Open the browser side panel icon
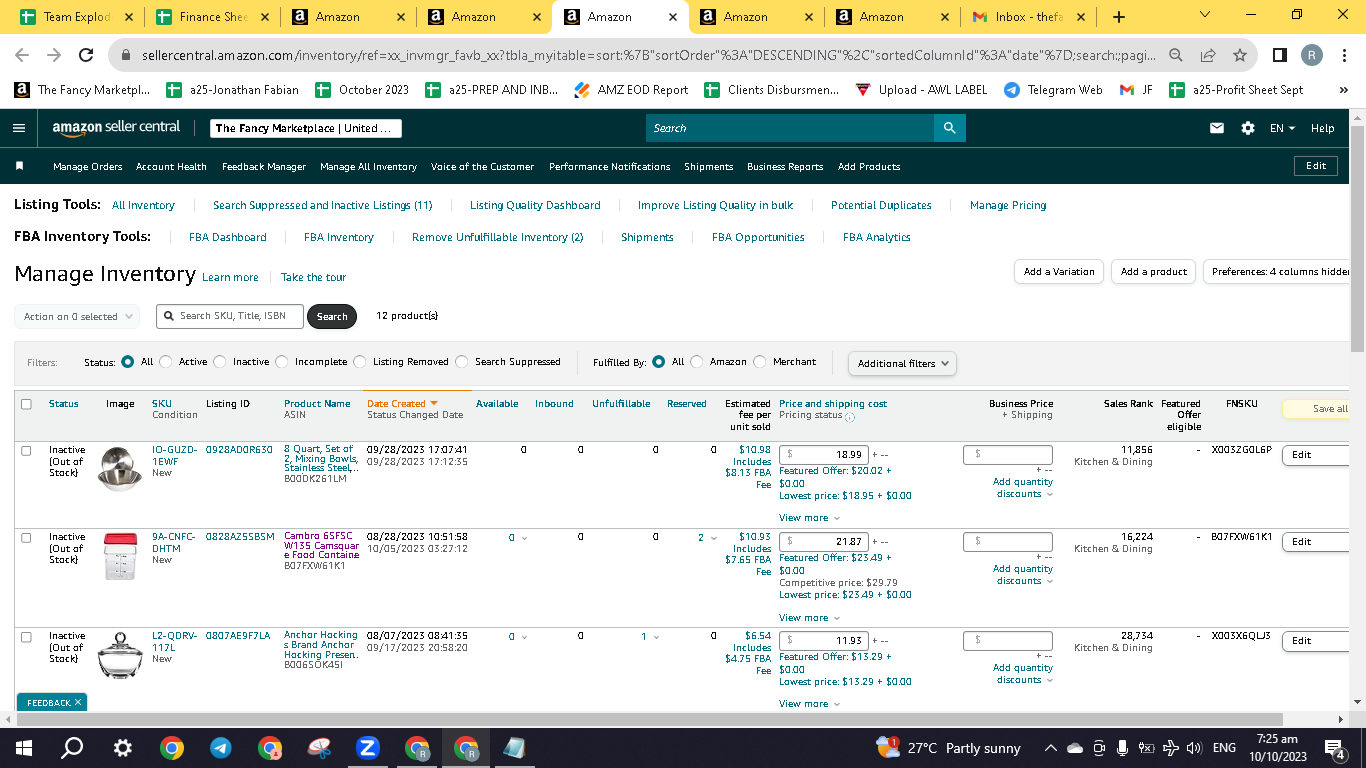The height and width of the screenshot is (768, 1366). [1279, 55]
